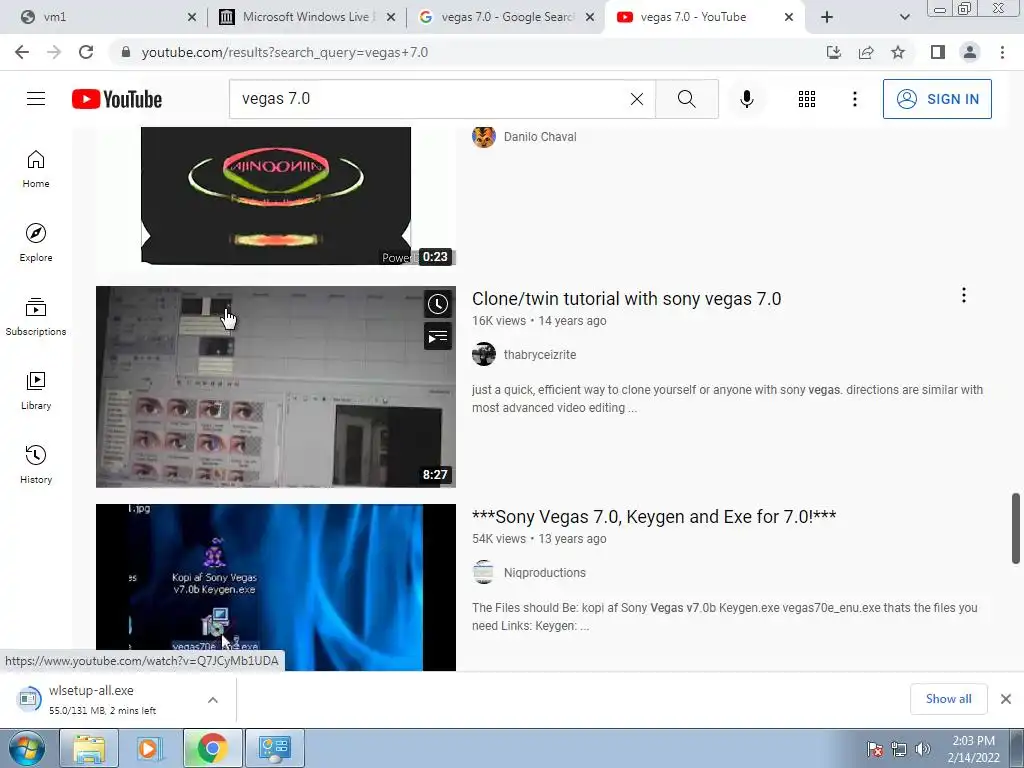1024x768 pixels.
Task: Open YouTube settings three-dot menu
Action: click(x=854, y=99)
